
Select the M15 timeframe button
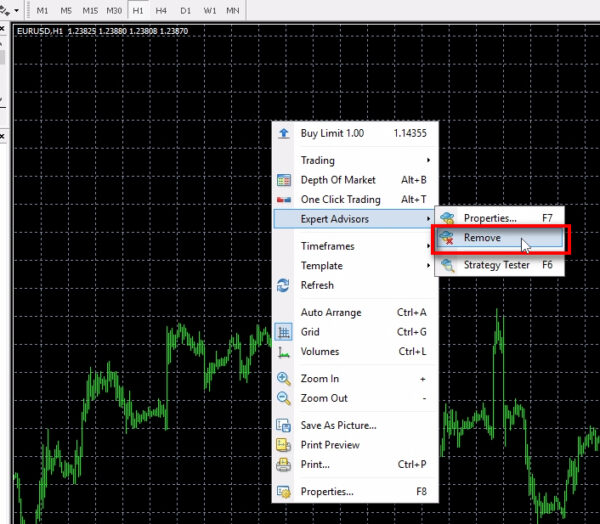[90, 10]
